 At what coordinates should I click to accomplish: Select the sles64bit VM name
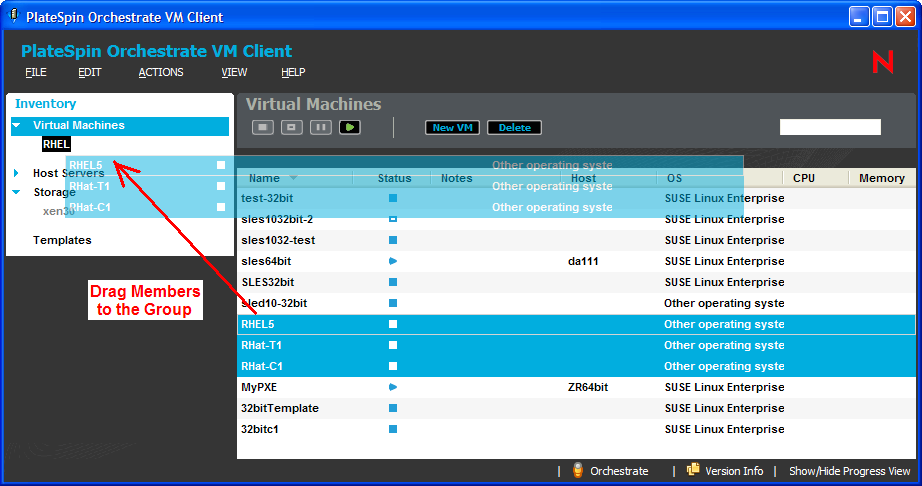(266, 261)
